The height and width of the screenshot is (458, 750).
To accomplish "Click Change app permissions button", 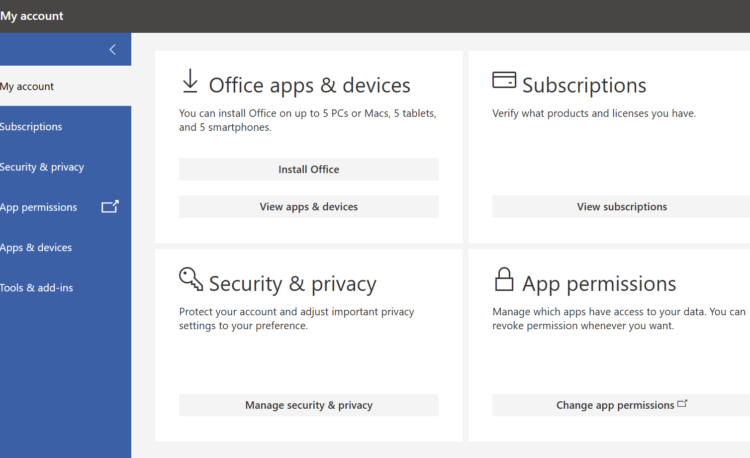I will (x=621, y=405).
